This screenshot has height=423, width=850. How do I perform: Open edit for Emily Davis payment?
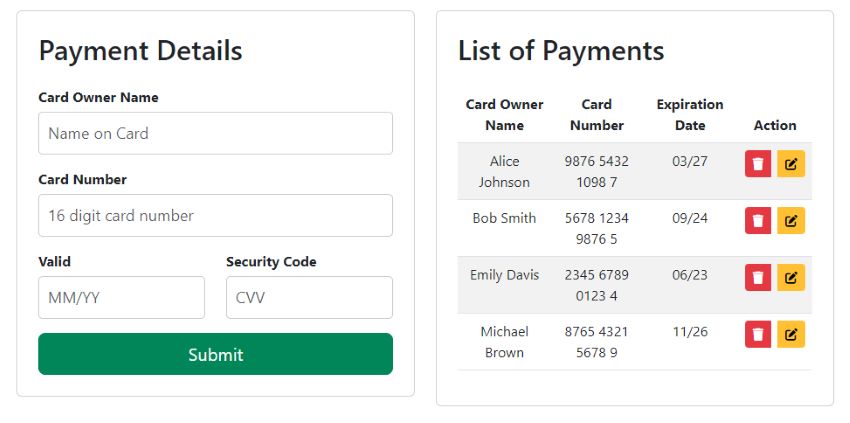click(791, 278)
